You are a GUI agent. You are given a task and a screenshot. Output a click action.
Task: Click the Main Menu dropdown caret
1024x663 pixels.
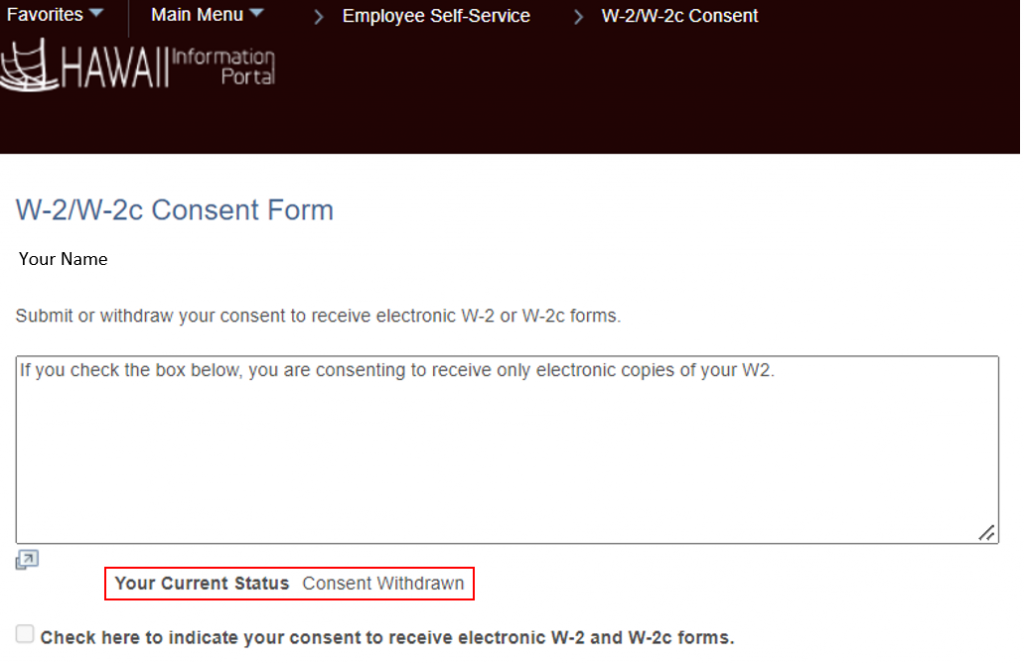click(257, 13)
